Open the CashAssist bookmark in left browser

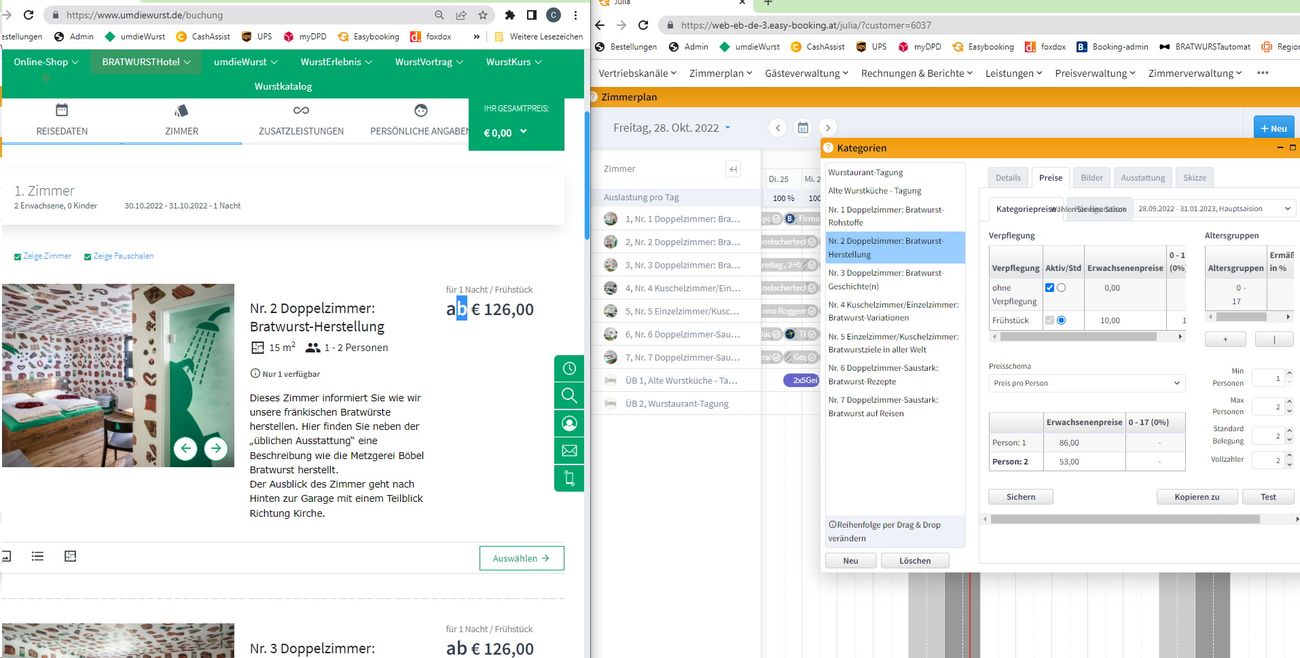pyautogui.click(x=203, y=36)
